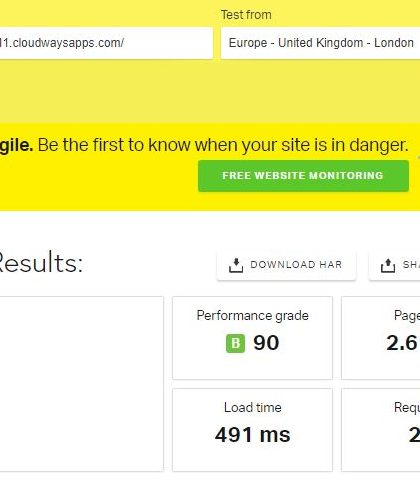Open the Europe - United Kingdom - London dropdown

pos(320,43)
